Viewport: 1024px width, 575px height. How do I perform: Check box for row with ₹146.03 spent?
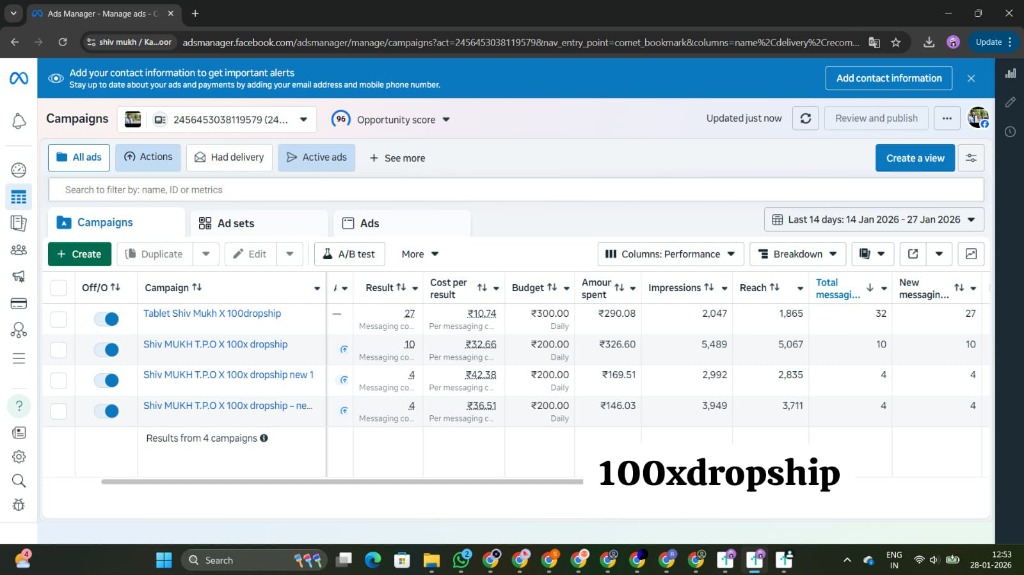point(59,411)
